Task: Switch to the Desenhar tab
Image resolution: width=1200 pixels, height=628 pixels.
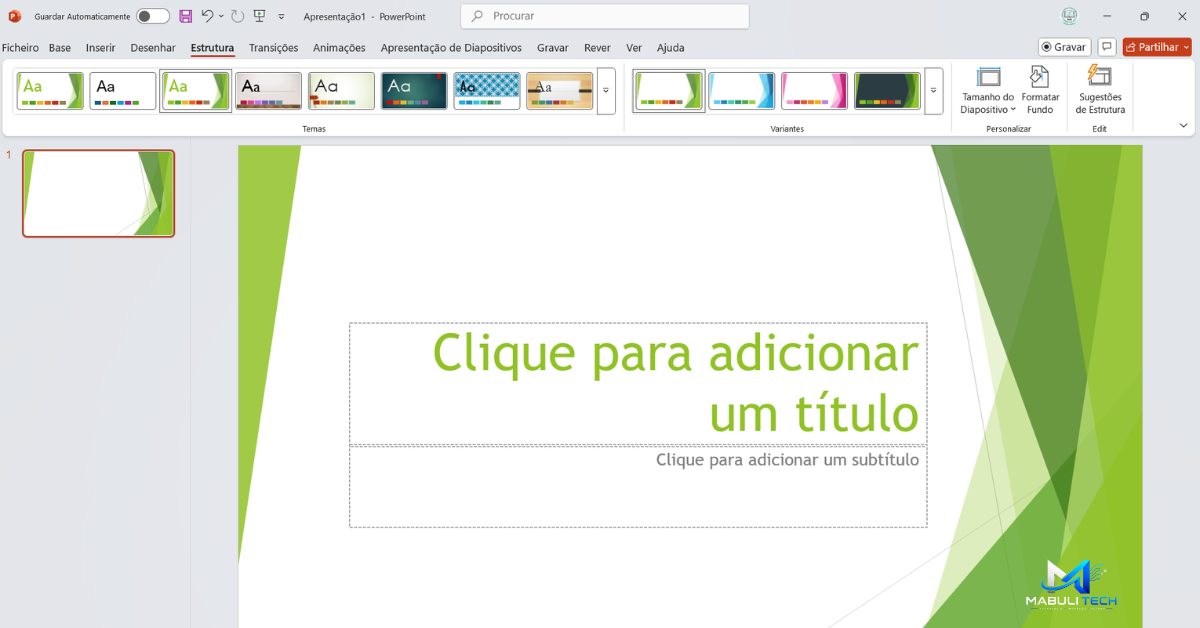Action: (x=153, y=48)
